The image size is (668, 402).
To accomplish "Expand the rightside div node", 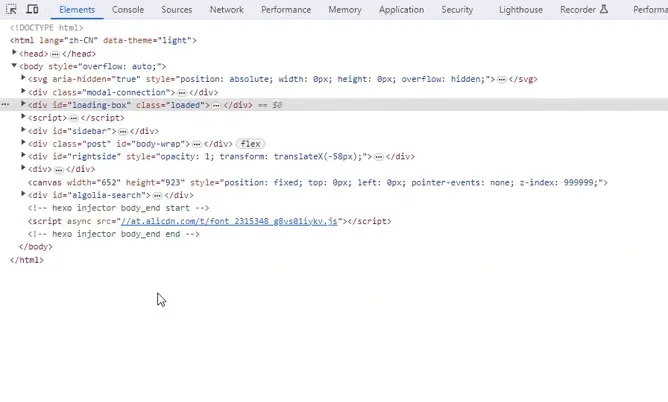I will tap(23, 155).
